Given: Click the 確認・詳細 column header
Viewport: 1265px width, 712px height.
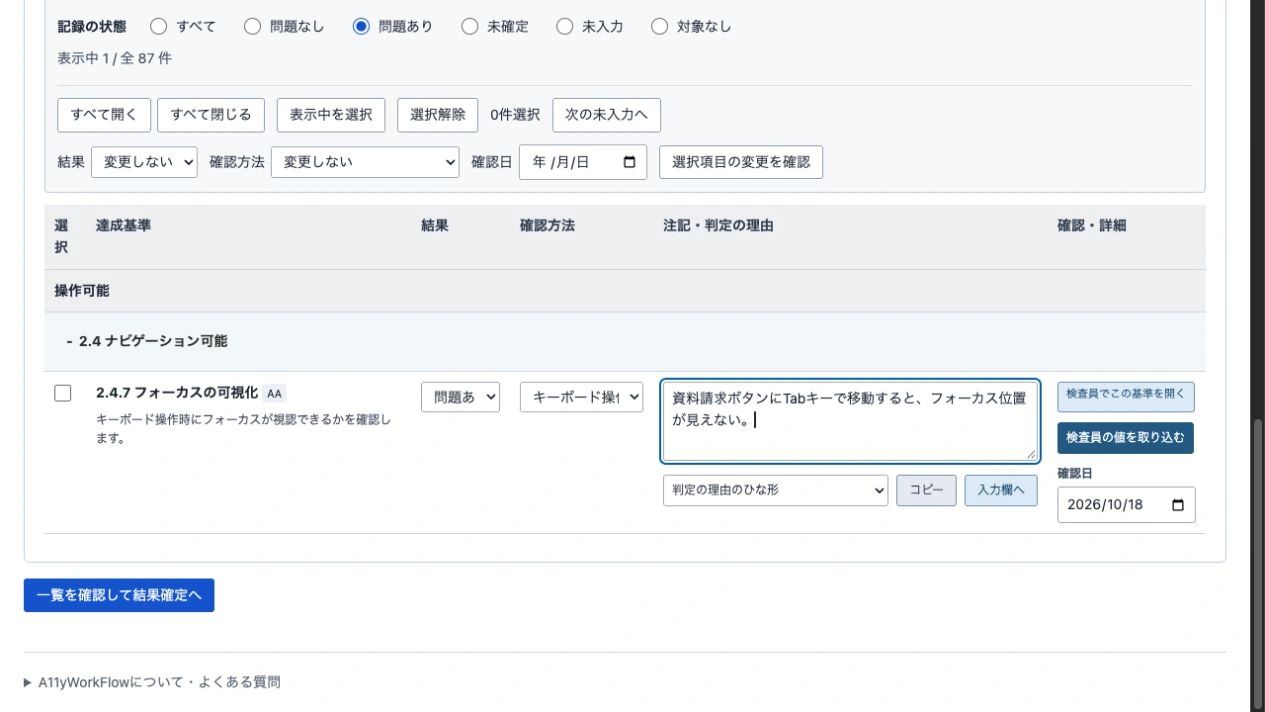Looking at the screenshot, I should [x=1092, y=226].
